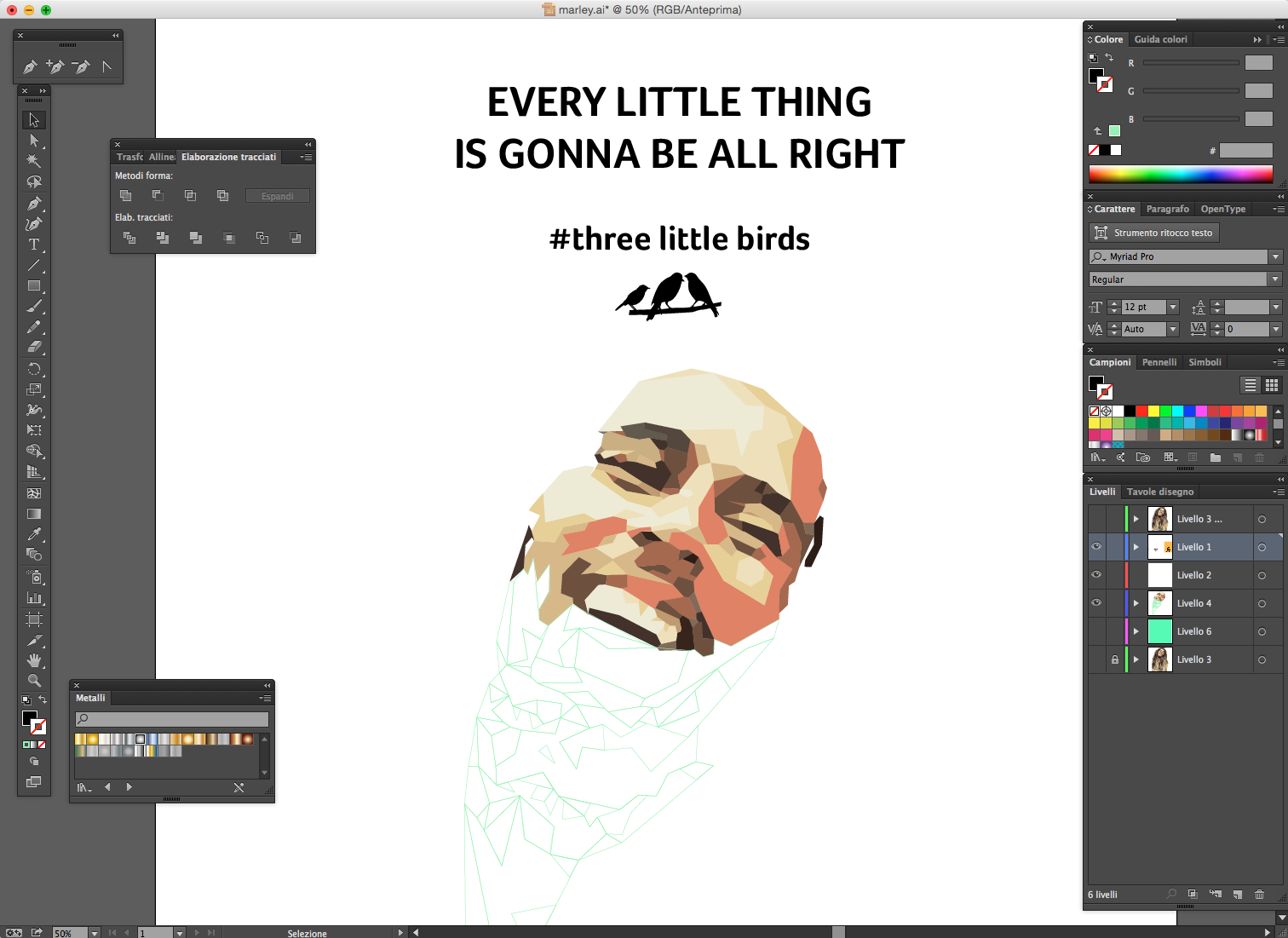The height and width of the screenshot is (938, 1288).
Task: Select the Eraser tool
Action: 34,347
